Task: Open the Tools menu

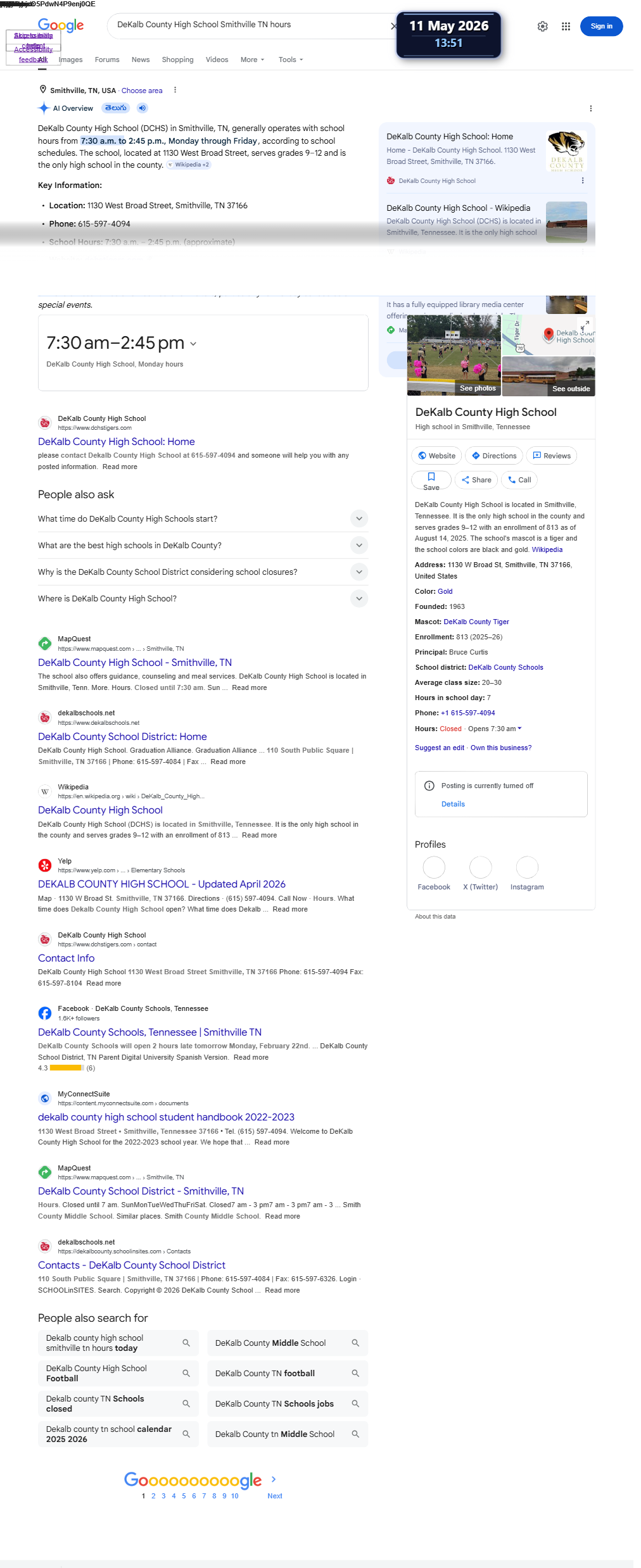Action: (x=291, y=60)
